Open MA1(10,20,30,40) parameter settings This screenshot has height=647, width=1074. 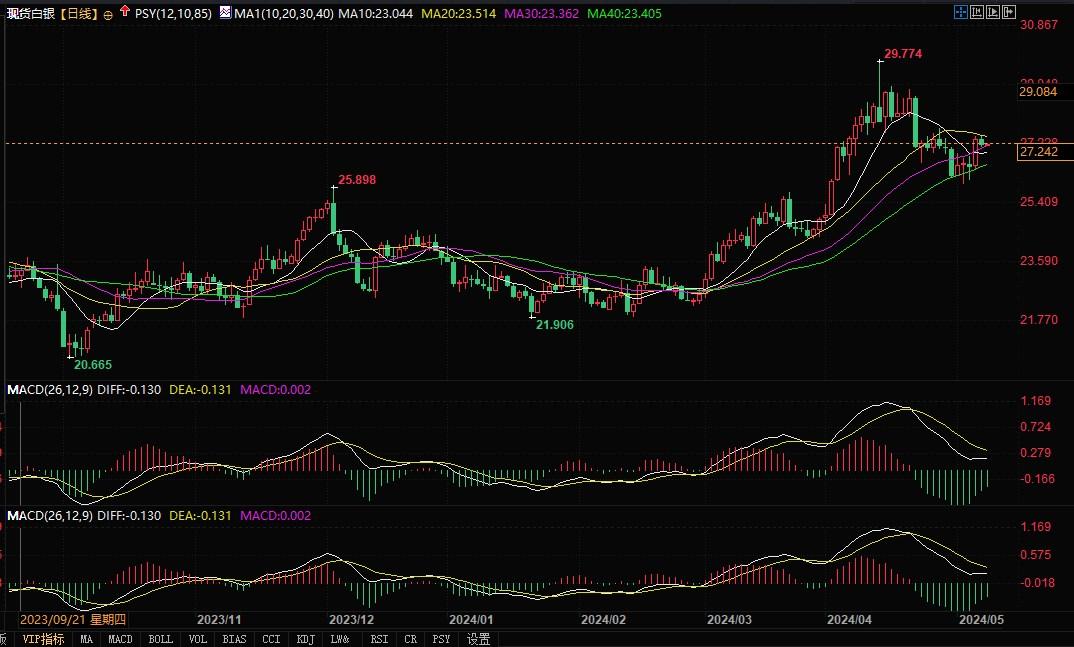click(x=283, y=15)
